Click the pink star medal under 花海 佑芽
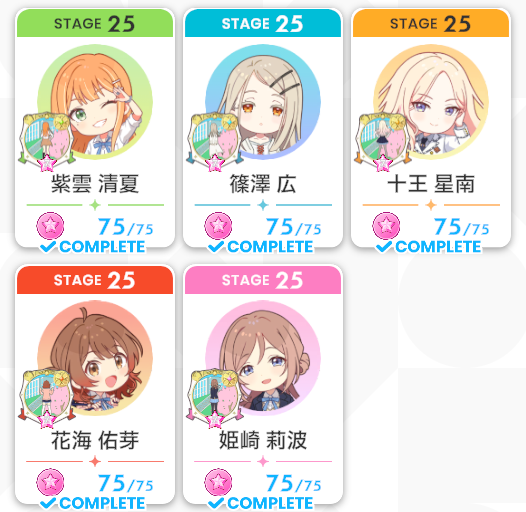This screenshot has height=512, width=526. click(50, 482)
